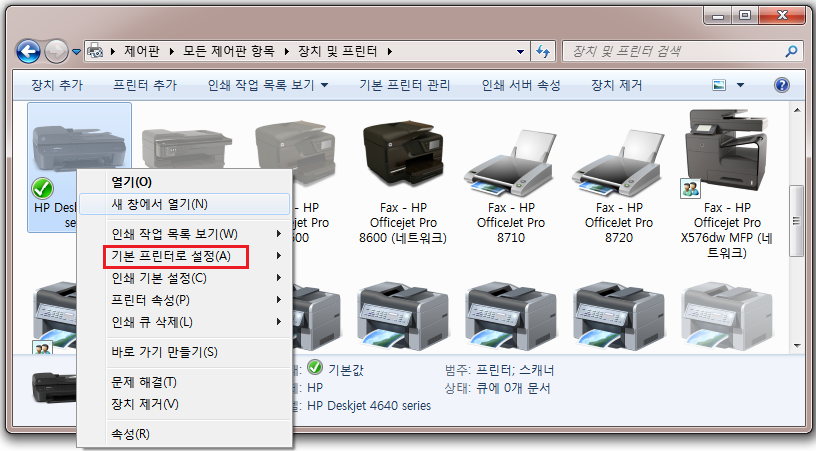Viewport: 816px width, 451px height.
Task: Click the search magnifier icon
Action: (791, 51)
